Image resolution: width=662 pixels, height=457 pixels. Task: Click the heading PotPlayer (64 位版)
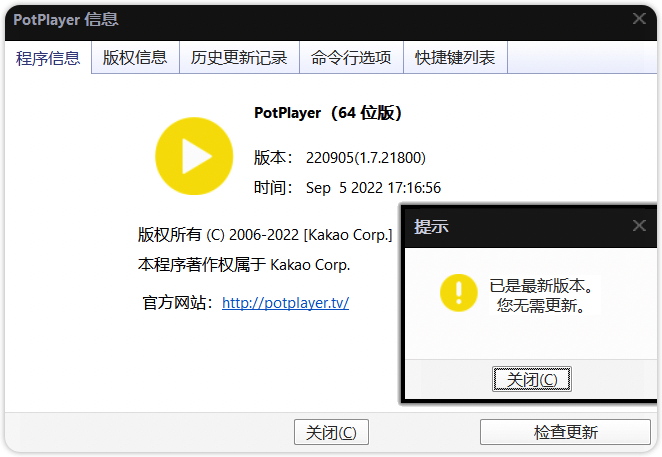click(328, 113)
